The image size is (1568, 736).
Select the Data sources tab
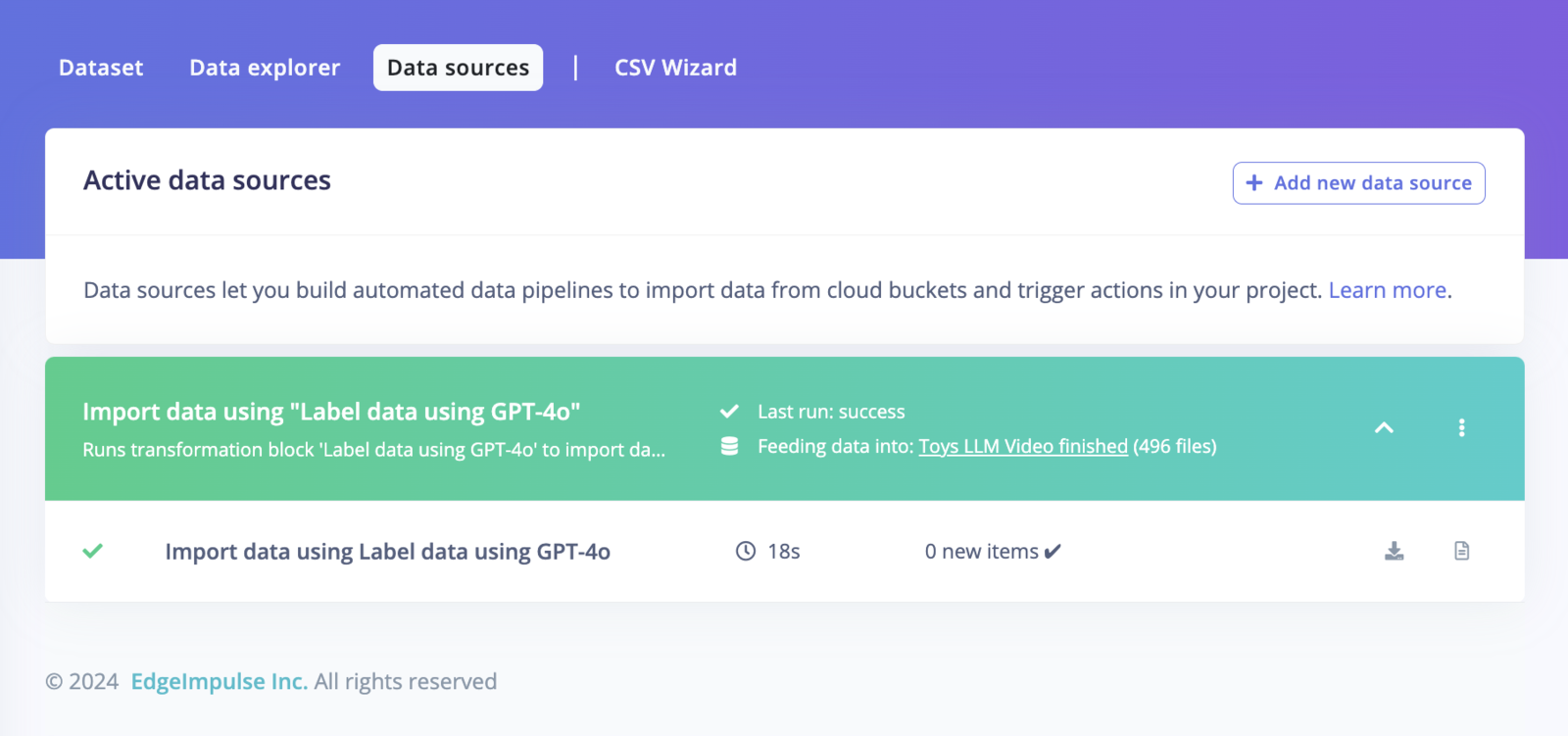point(458,68)
